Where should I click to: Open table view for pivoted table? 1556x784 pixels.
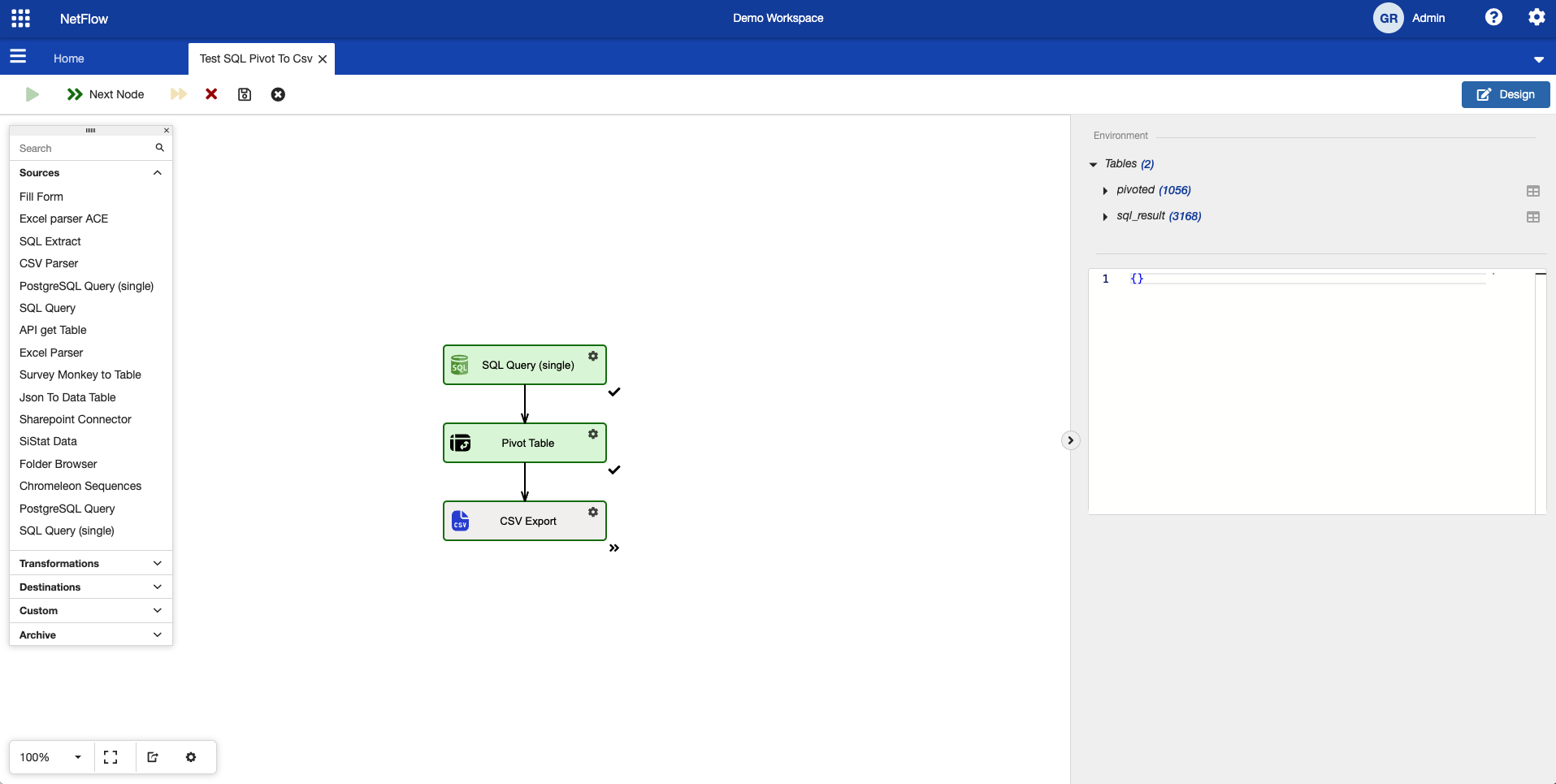click(1532, 191)
